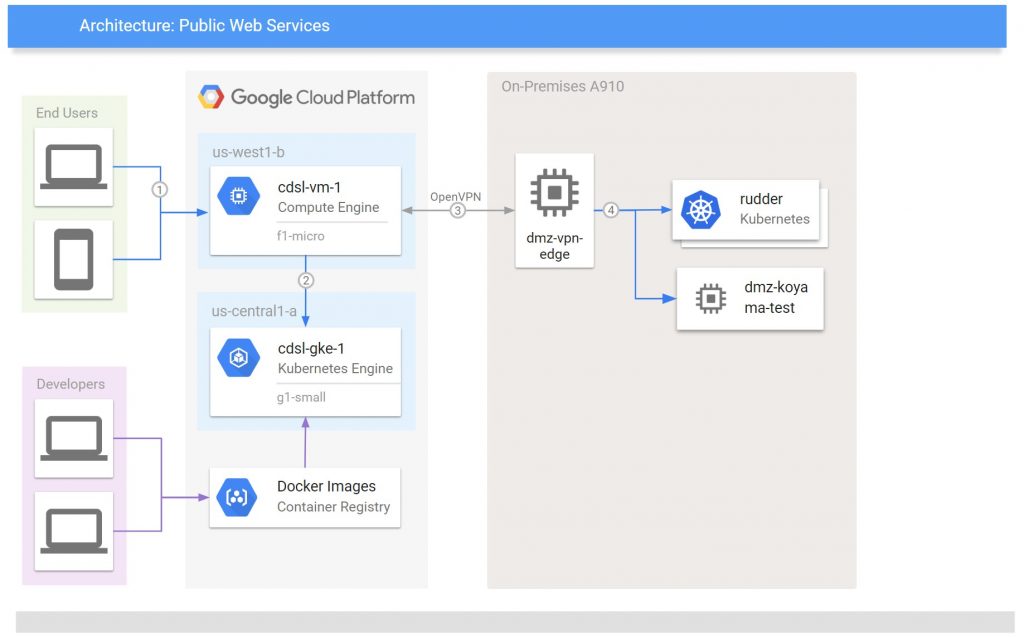This screenshot has width=1024, height=637.
Task: Select the upper laptop in the Developers group
Action: 74,438
